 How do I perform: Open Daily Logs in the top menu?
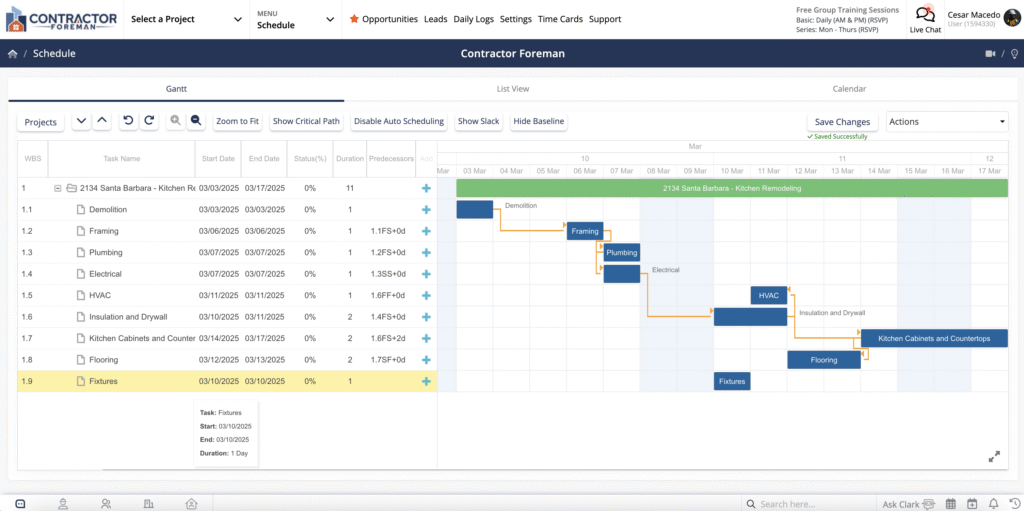pyautogui.click(x=473, y=20)
